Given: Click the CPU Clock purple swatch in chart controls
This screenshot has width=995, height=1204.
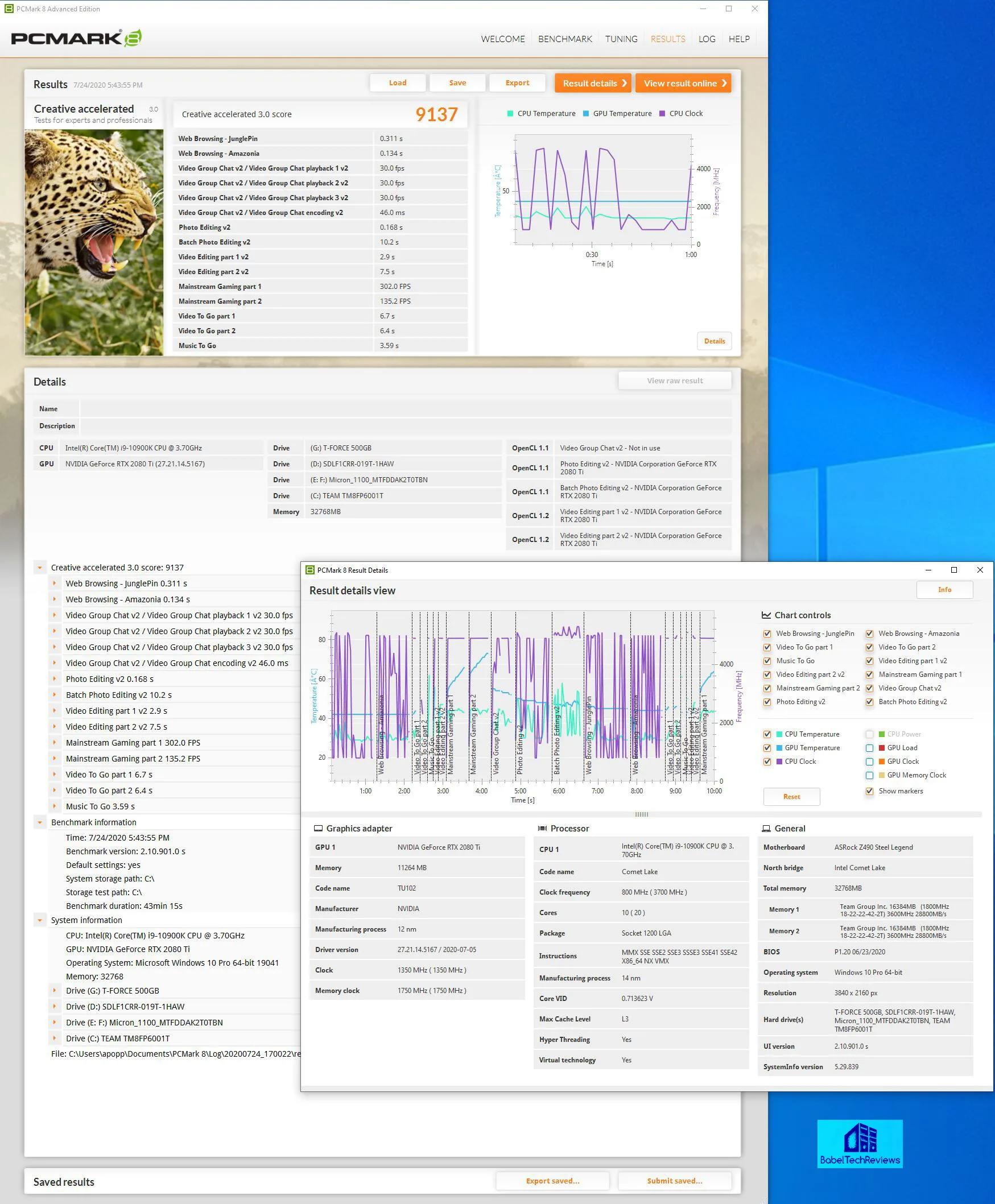Looking at the screenshot, I should point(779,762).
